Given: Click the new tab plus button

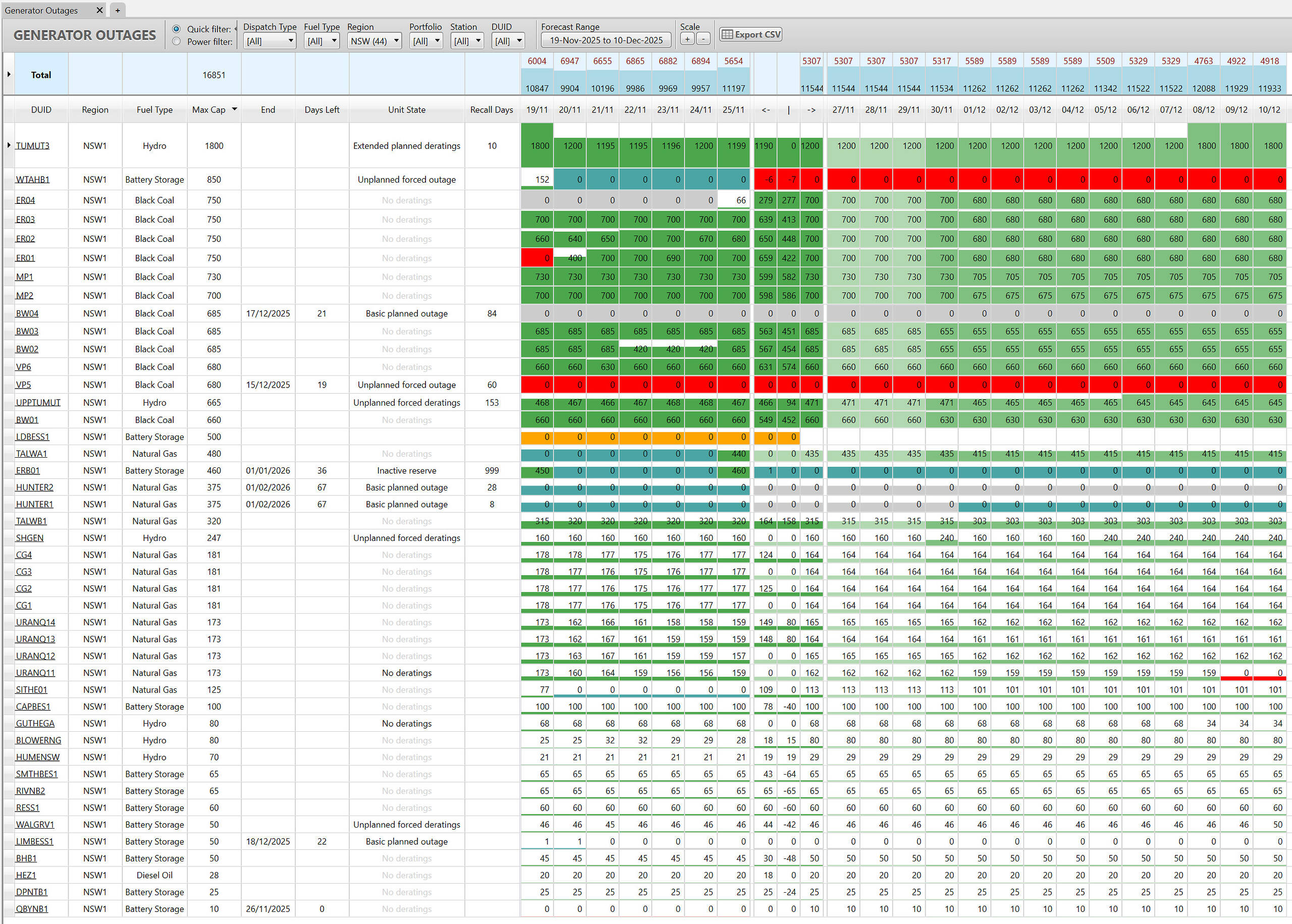Looking at the screenshot, I should coord(117,10).
